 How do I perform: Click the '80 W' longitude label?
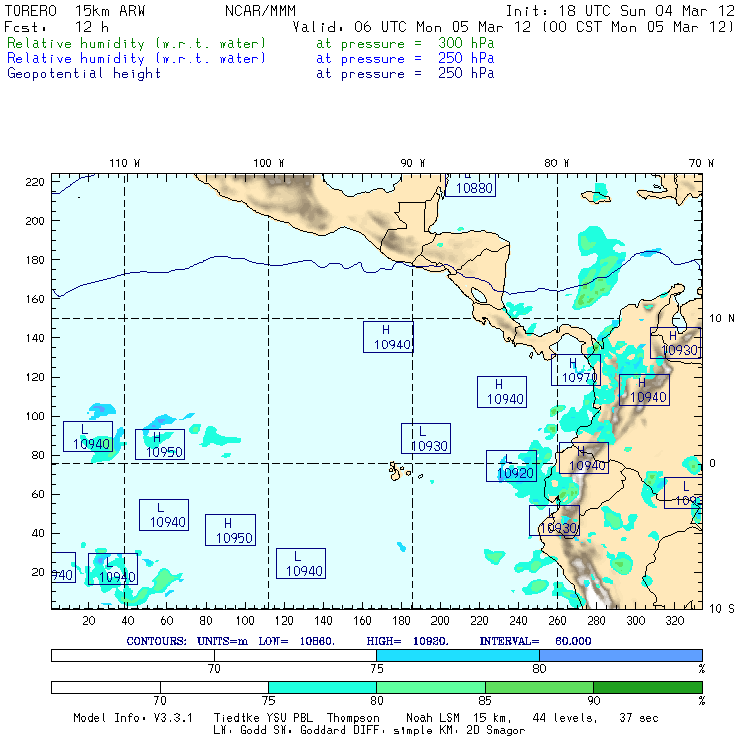click(x=556, y=163)
